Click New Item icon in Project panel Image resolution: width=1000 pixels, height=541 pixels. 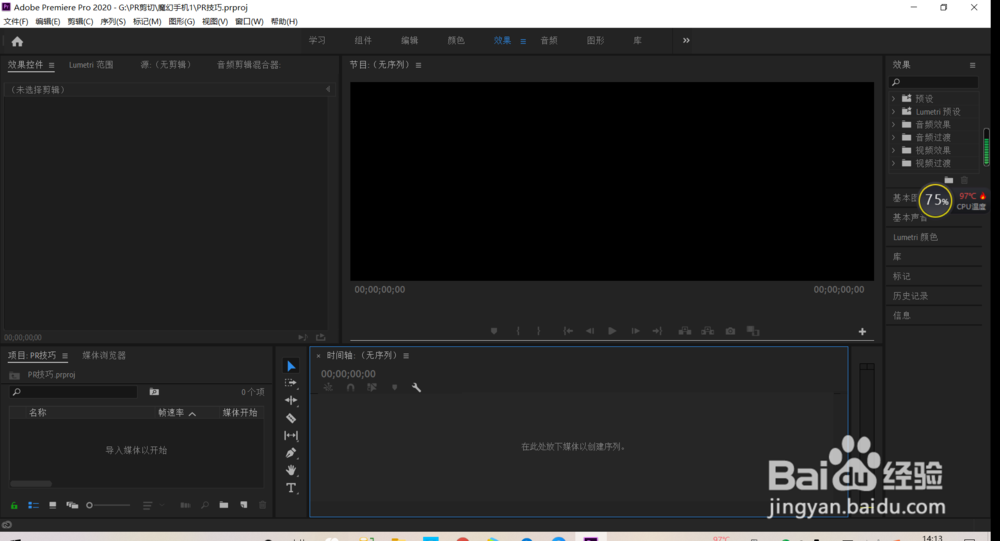click(x=243, y=505)
